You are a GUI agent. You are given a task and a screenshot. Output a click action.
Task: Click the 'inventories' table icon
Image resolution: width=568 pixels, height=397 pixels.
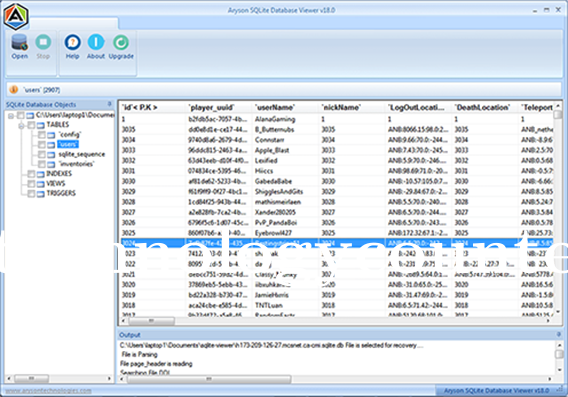(51, 164)
